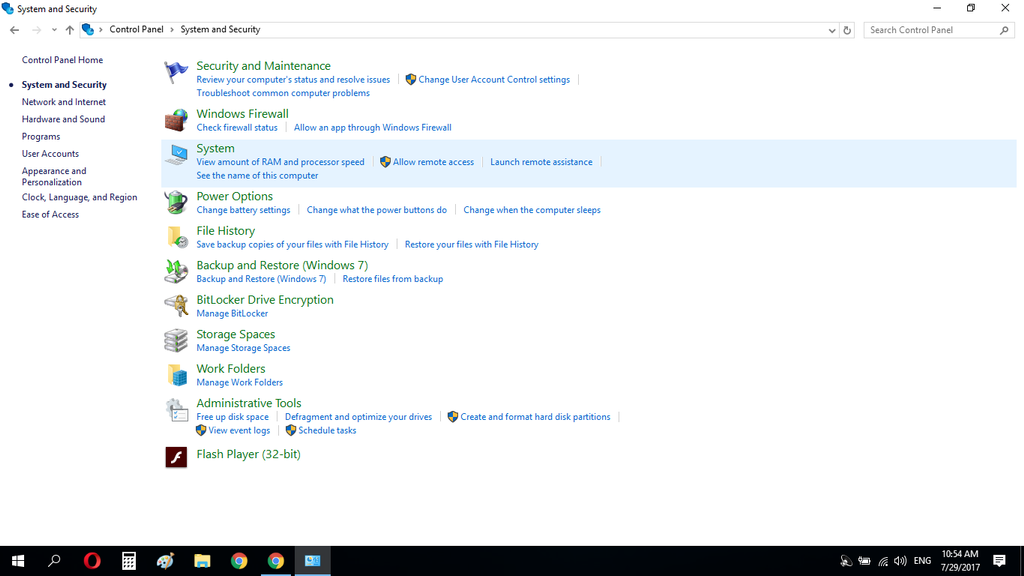Open taskbar search
1024x576 pixels.
point(55,561)
